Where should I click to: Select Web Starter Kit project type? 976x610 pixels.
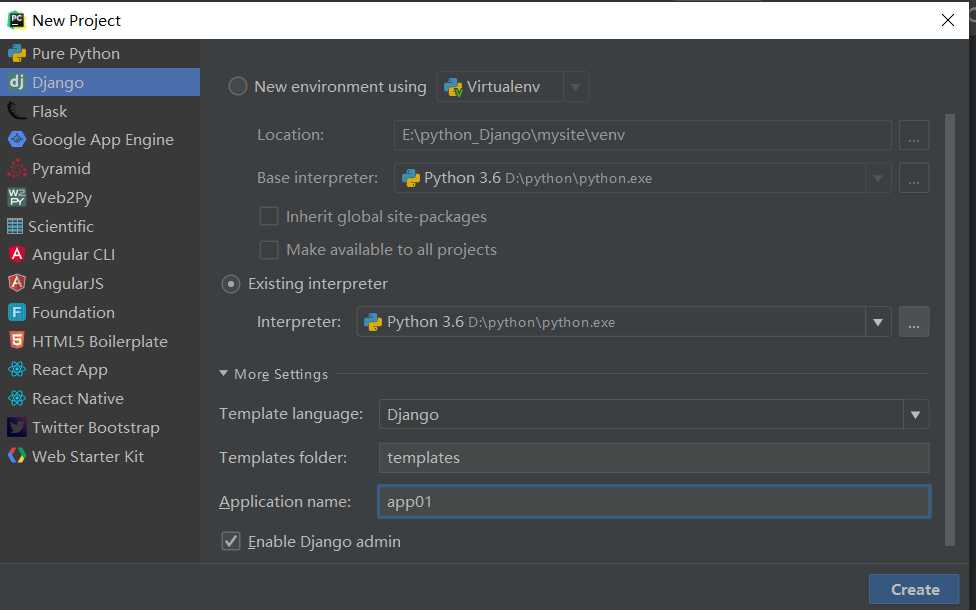click(x=100, y=456)
